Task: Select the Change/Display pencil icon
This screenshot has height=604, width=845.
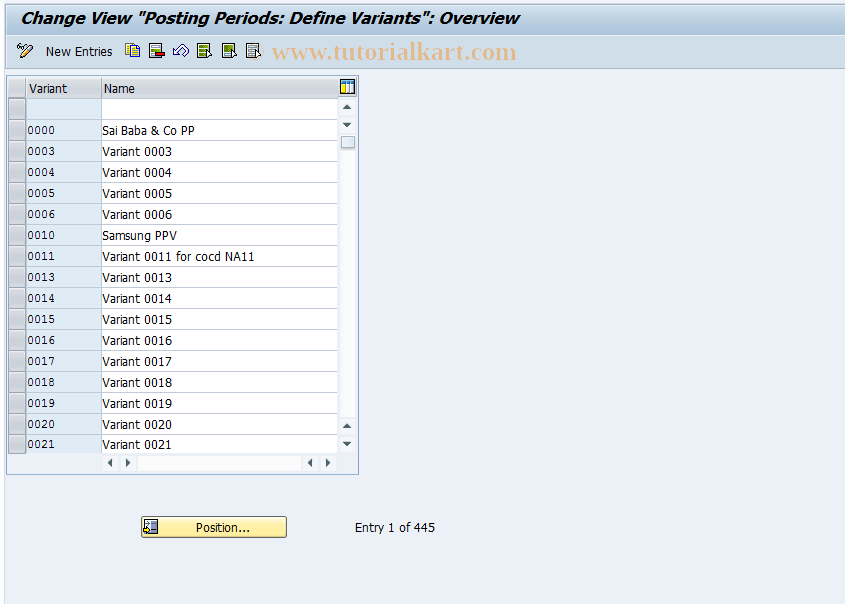Action: (24, 50)
